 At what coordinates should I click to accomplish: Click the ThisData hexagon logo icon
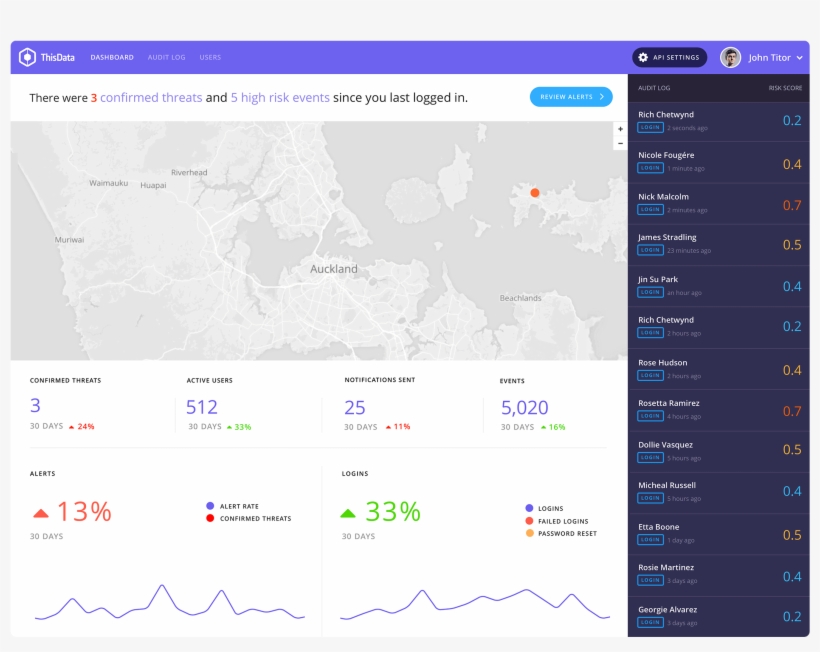point(27,57)
